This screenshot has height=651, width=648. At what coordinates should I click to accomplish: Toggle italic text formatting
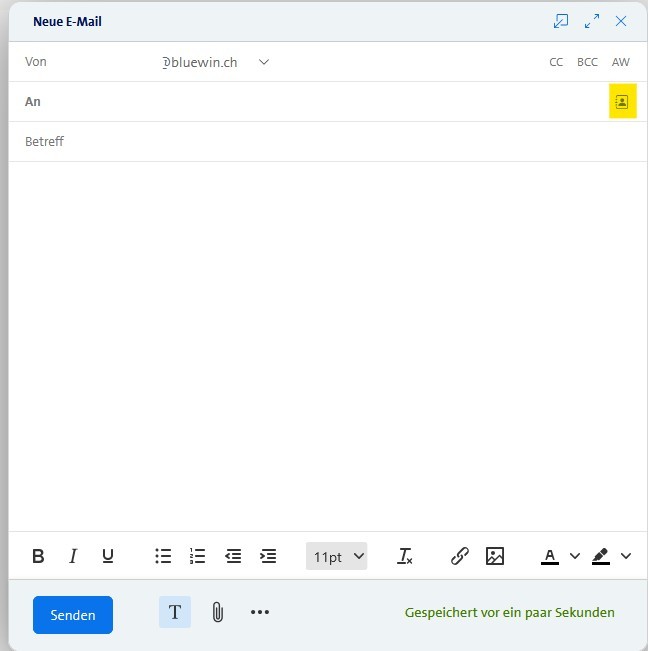(73, 556)
